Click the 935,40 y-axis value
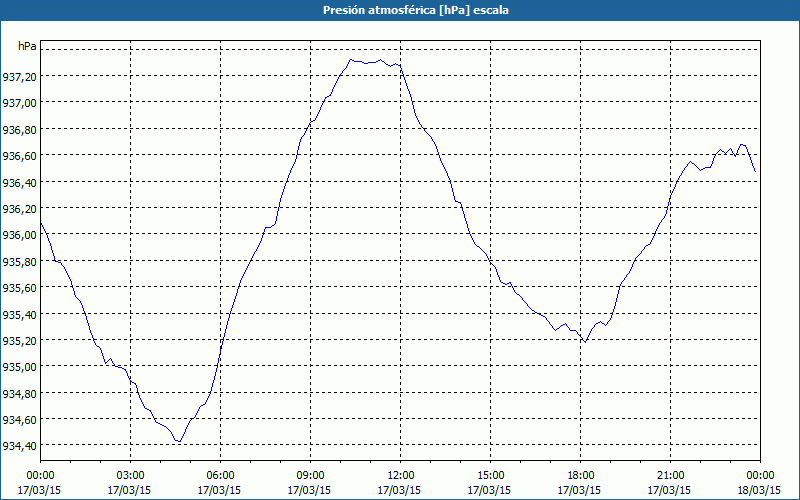 (x=19, y=314)
